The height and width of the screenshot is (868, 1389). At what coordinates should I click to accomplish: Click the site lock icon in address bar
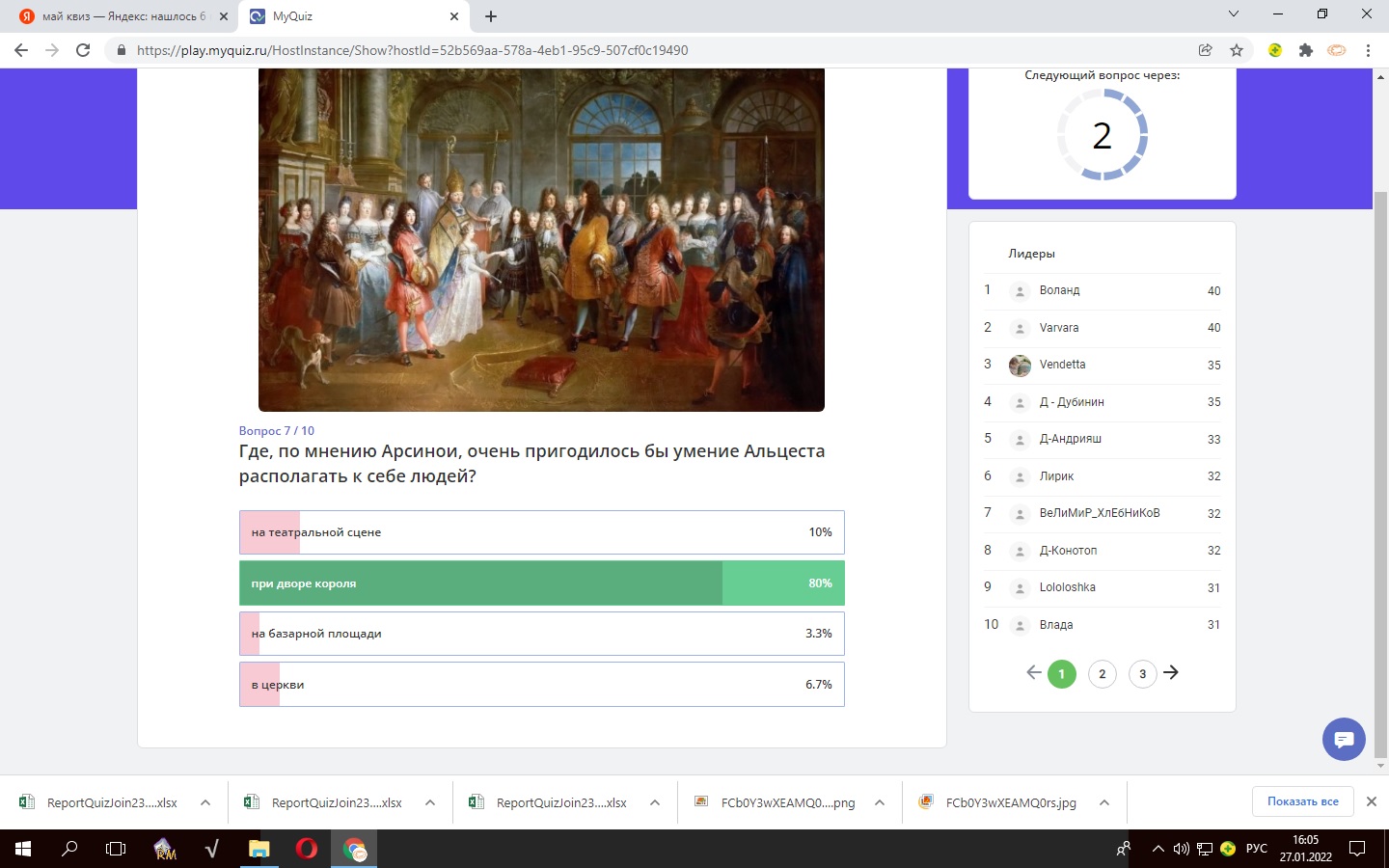pyautogui.click(x=122, y=50)
